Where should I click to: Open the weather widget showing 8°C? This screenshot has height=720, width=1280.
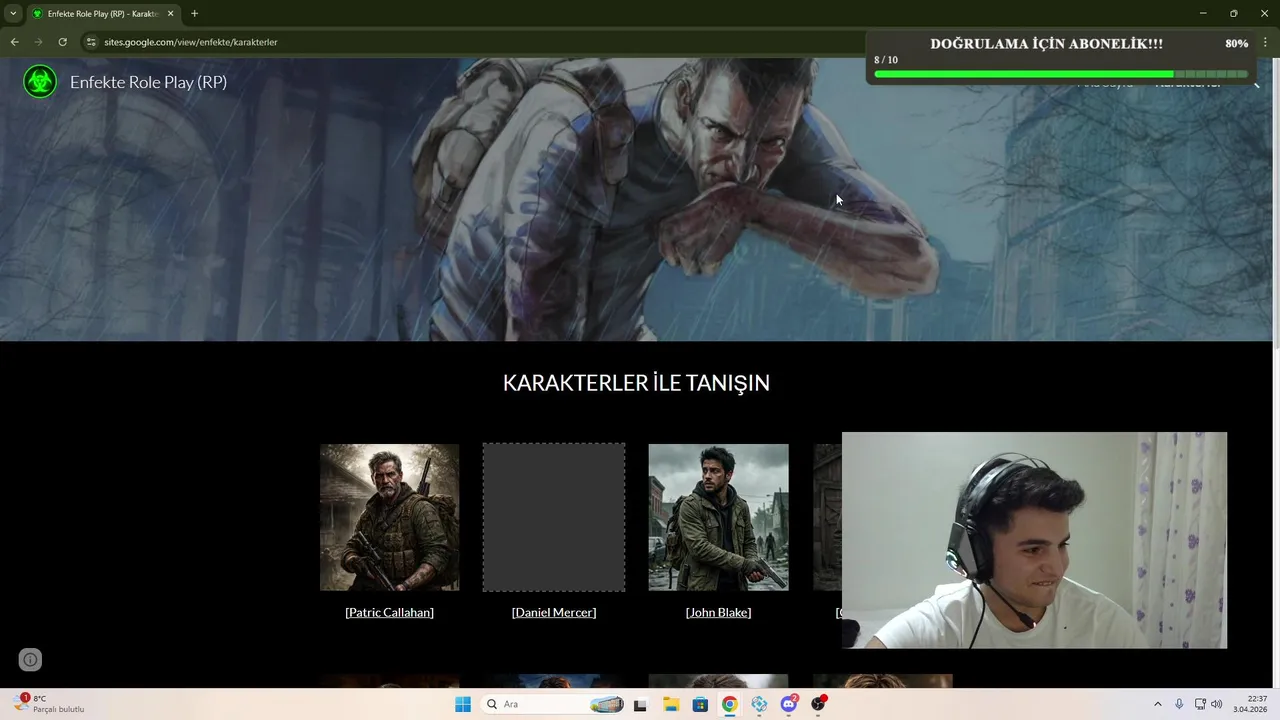[x=50, y=704]
